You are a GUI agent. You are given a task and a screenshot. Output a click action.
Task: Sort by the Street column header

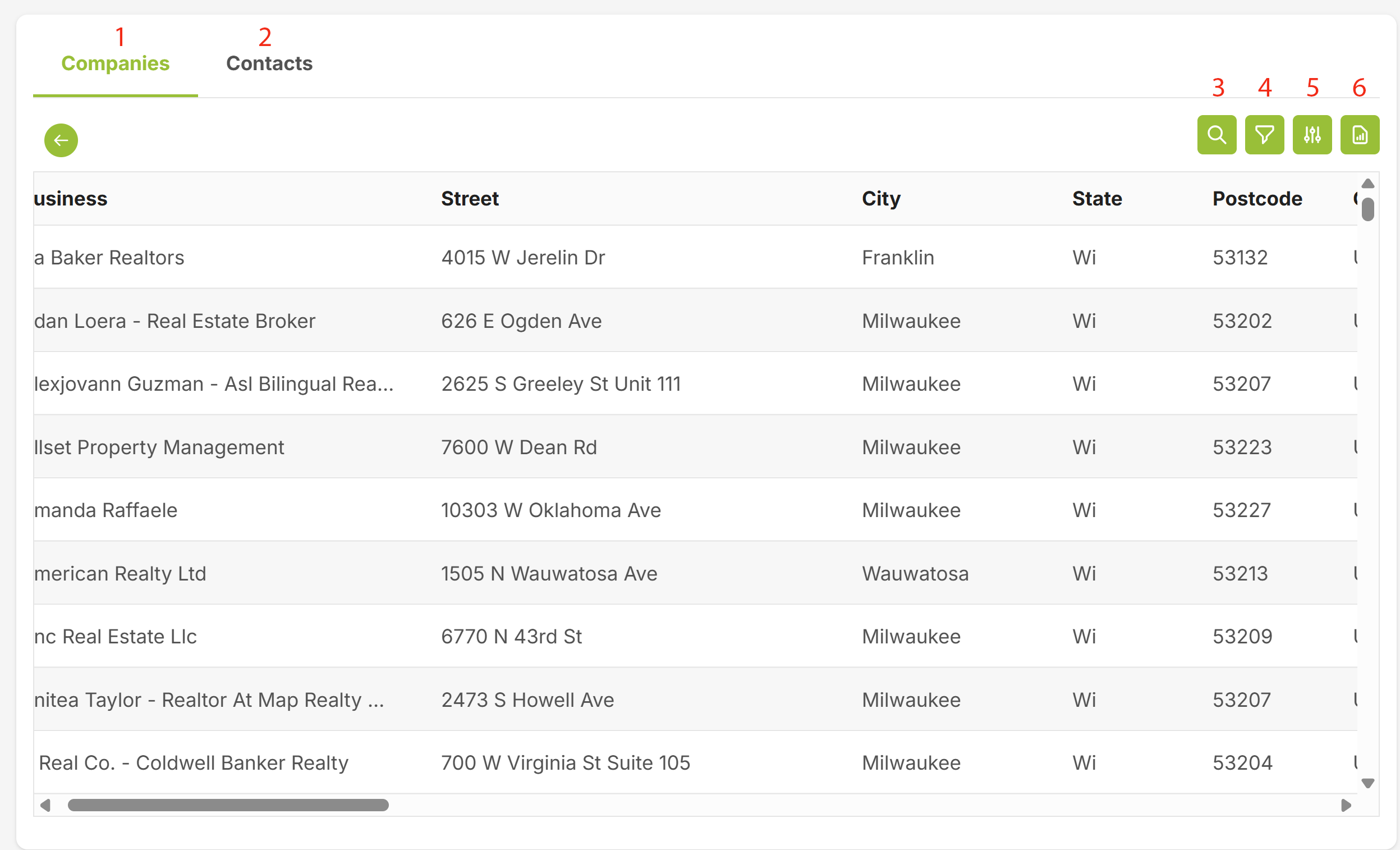[x=469, y=198]
